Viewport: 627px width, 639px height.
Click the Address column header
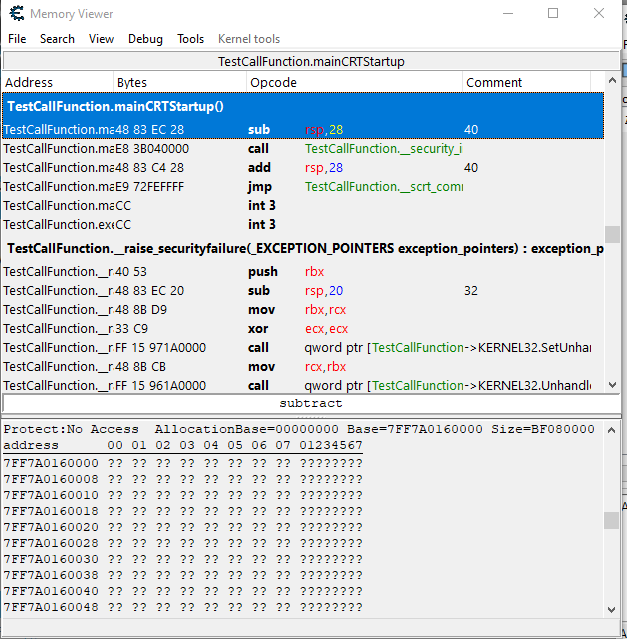click(57, 82)
